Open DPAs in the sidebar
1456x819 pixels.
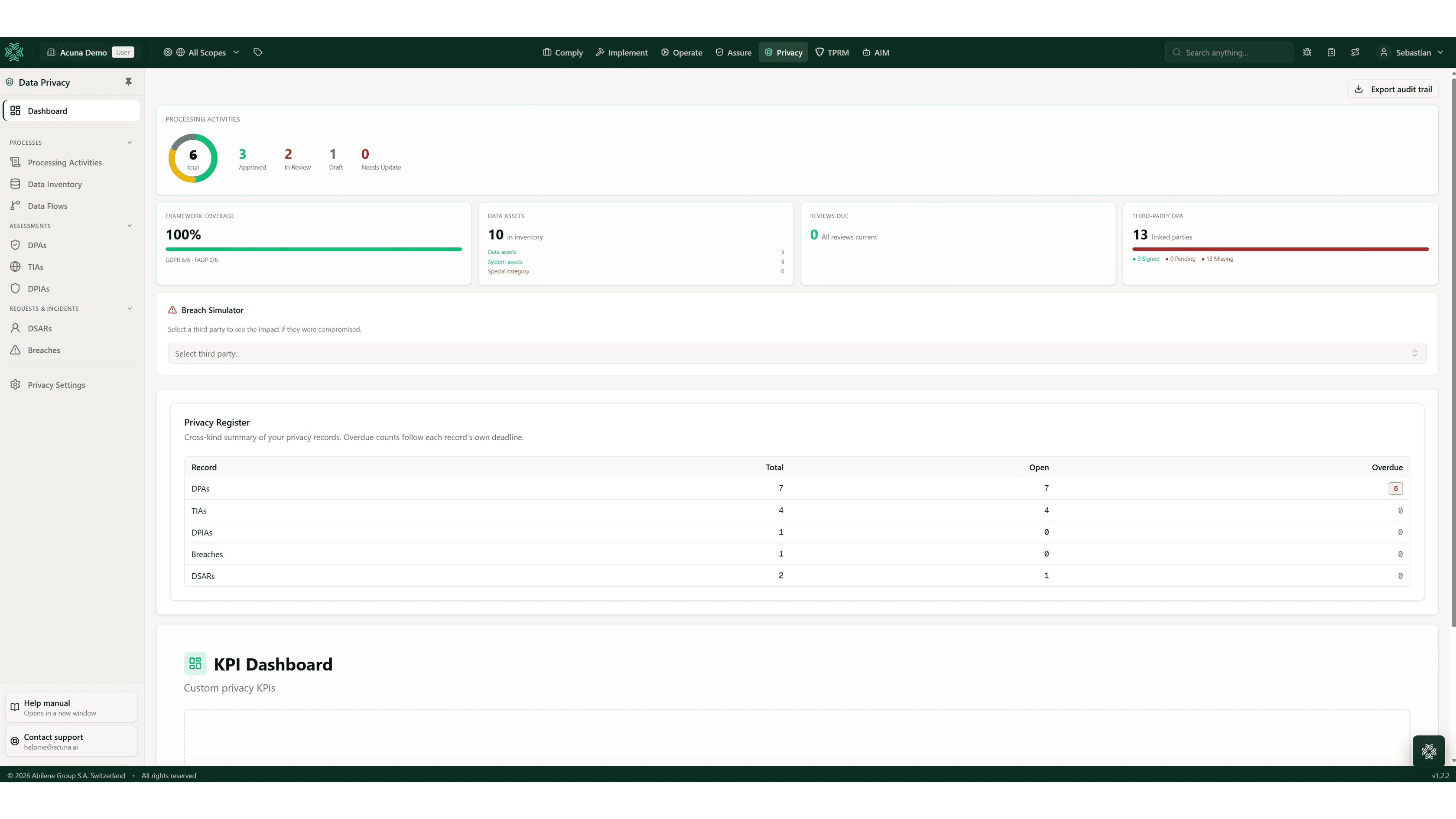71,245
